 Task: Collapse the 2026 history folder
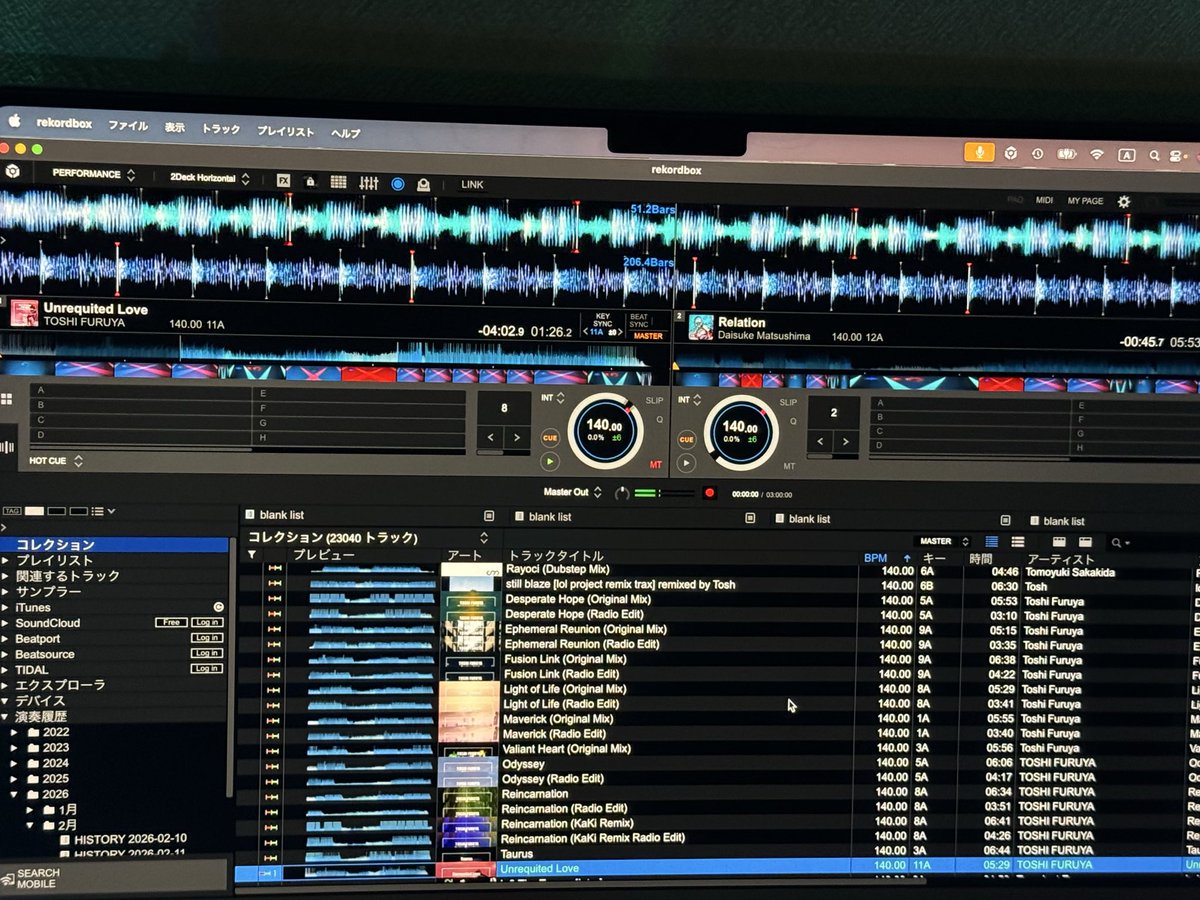[15, 794]
